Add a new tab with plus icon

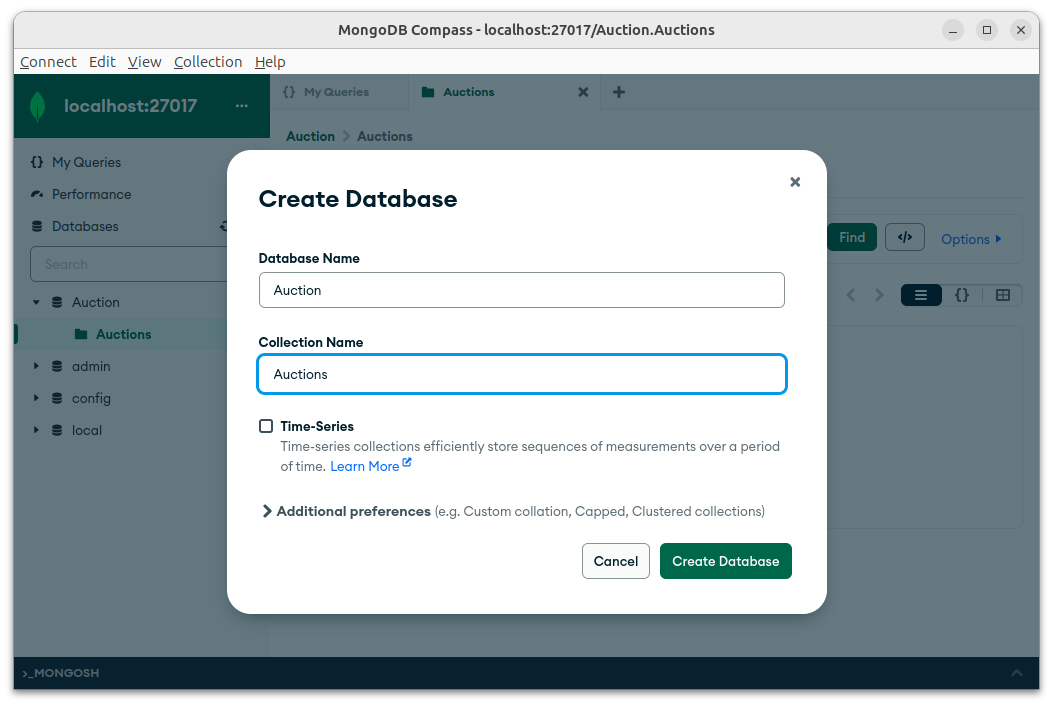click(619, 92)
